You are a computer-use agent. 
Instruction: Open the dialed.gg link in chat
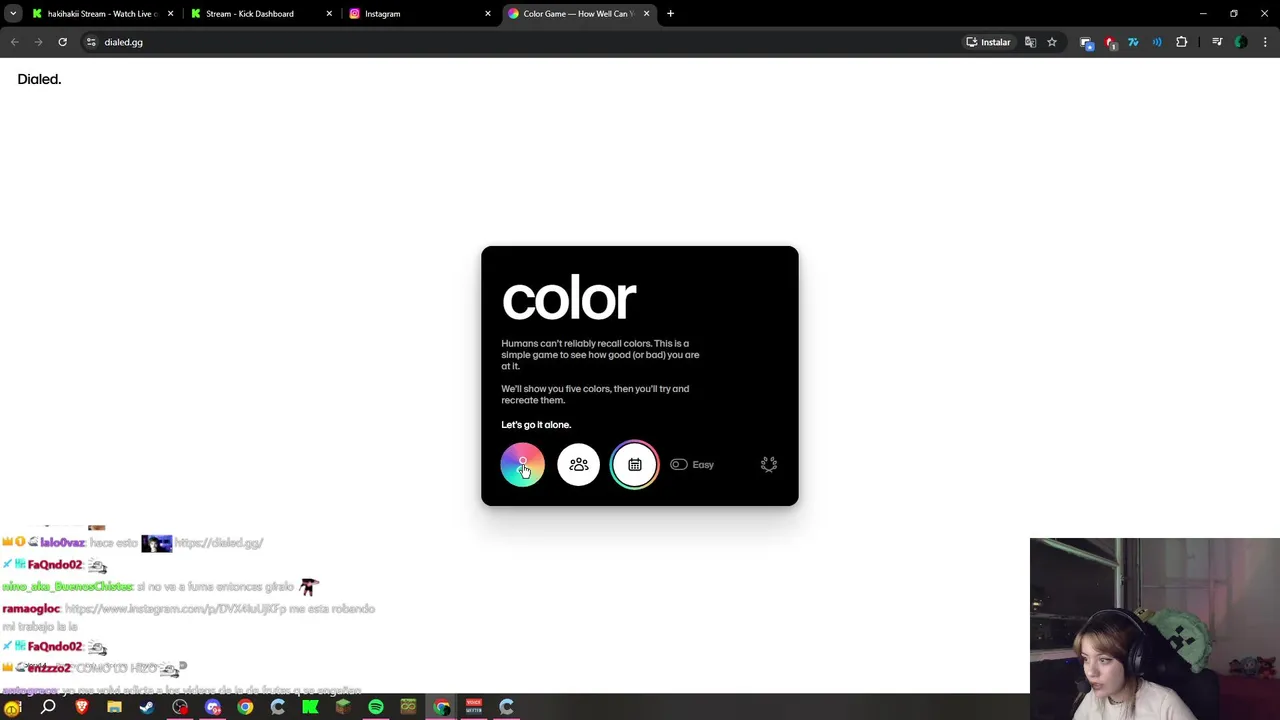219,543
